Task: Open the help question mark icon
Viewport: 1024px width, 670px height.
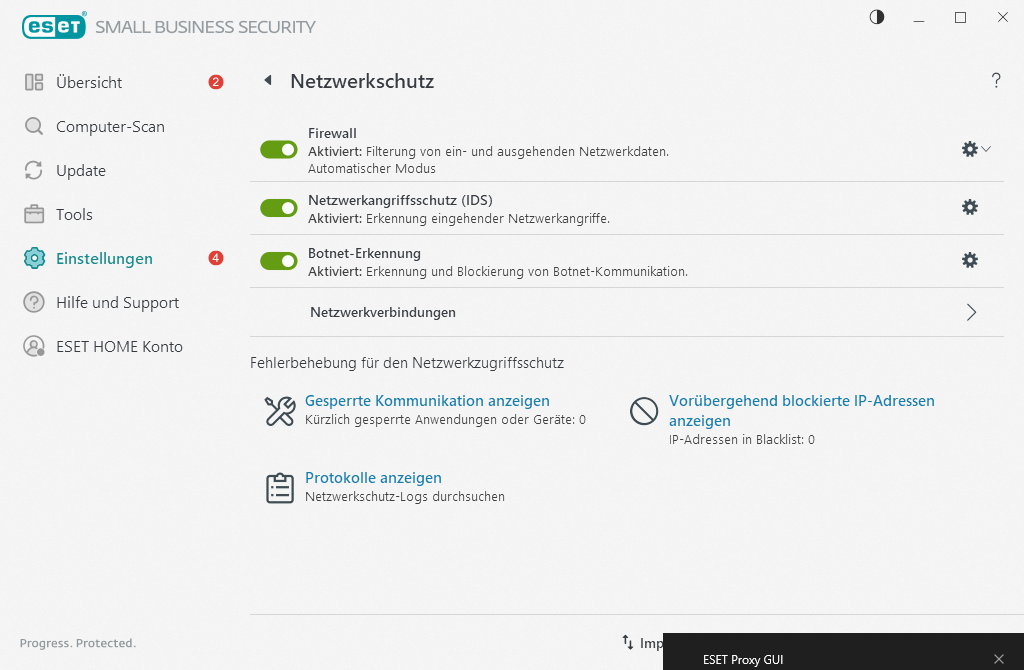Action: (996, 81)
